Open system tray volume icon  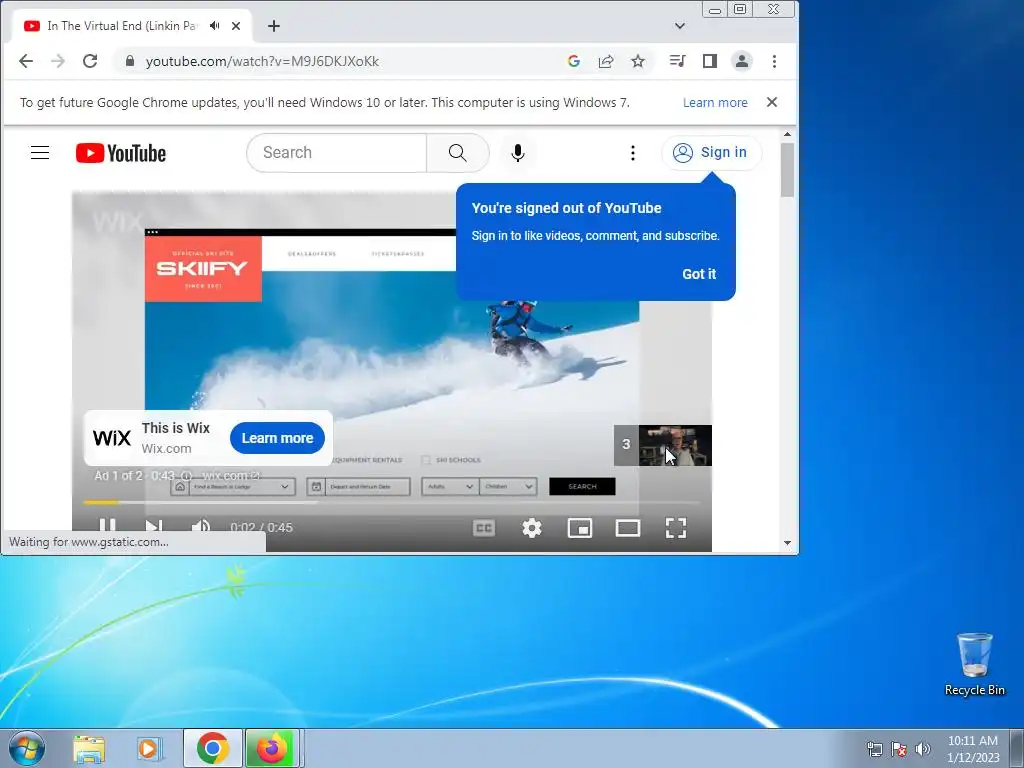point(923,749)
